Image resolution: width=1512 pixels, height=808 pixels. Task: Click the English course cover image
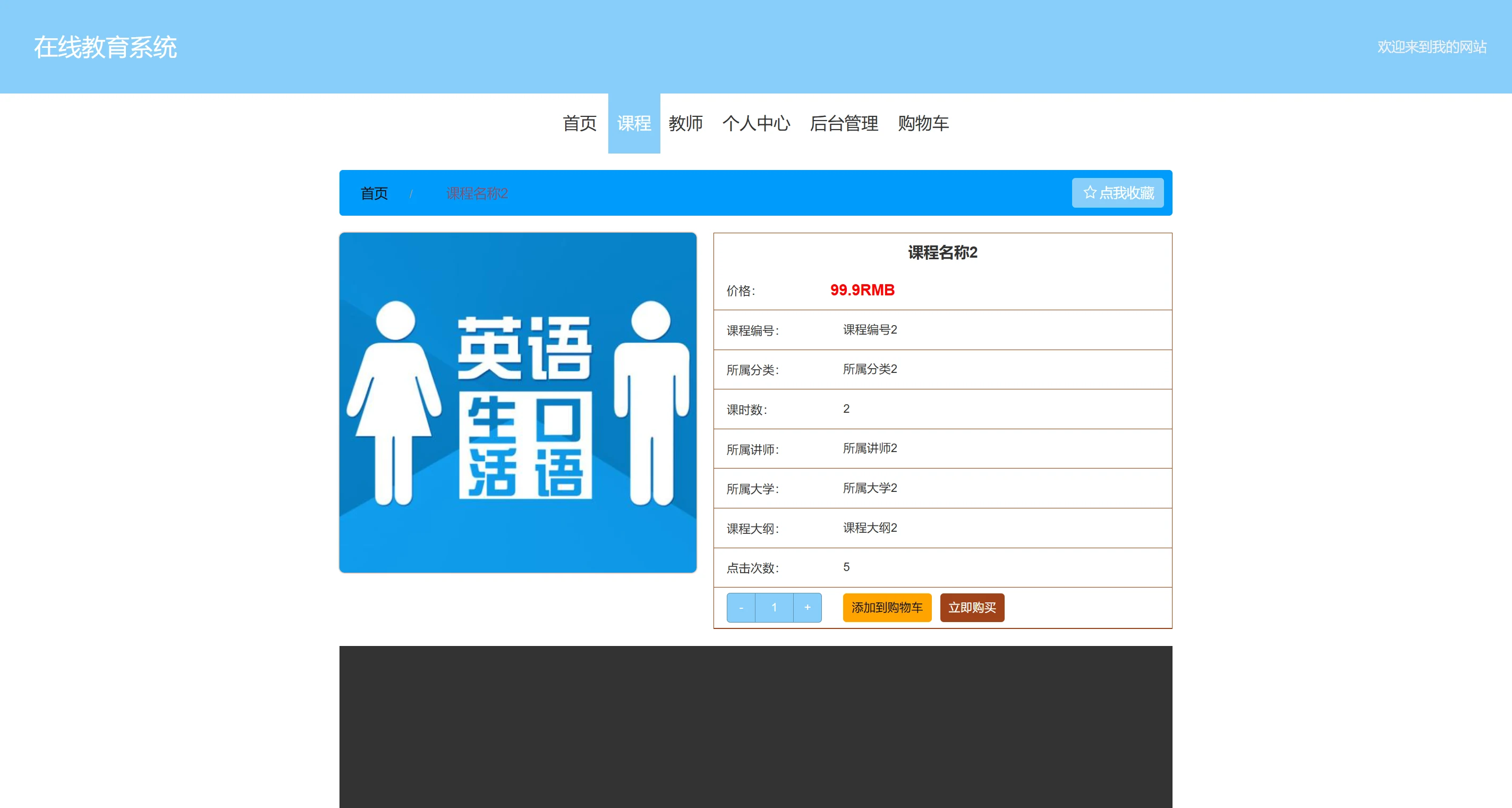click(x=517, y=403)
